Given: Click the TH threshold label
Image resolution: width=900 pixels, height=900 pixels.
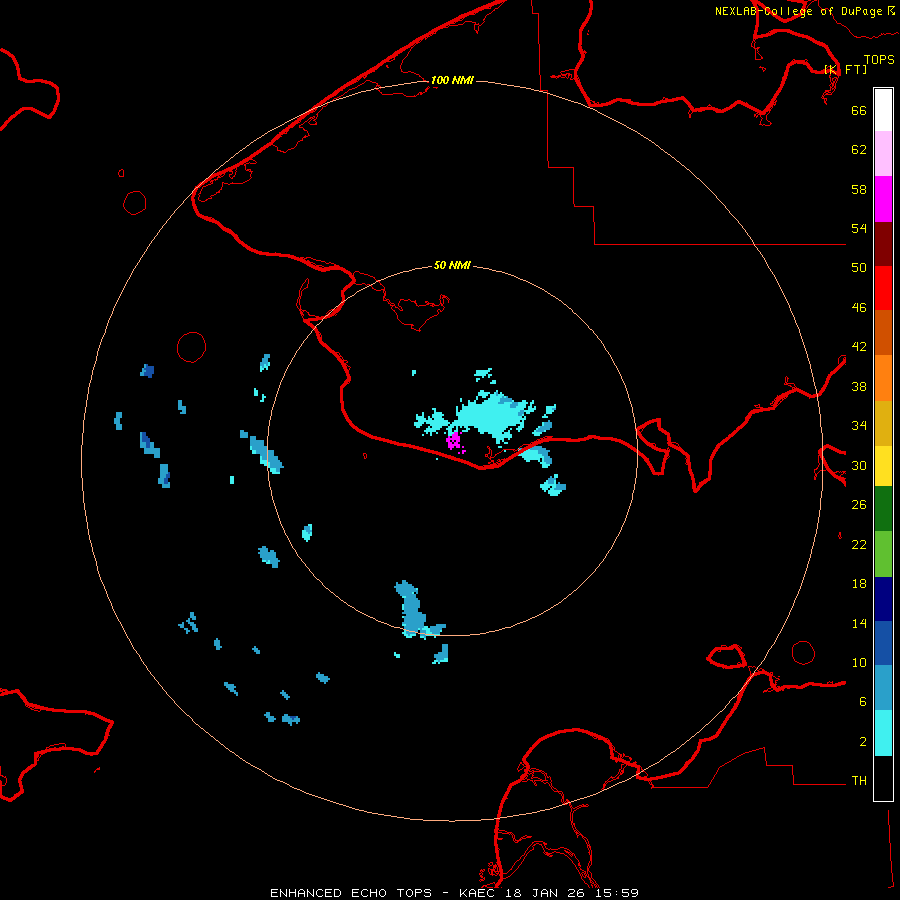Looking at the screenshot, I should (859, 781).
